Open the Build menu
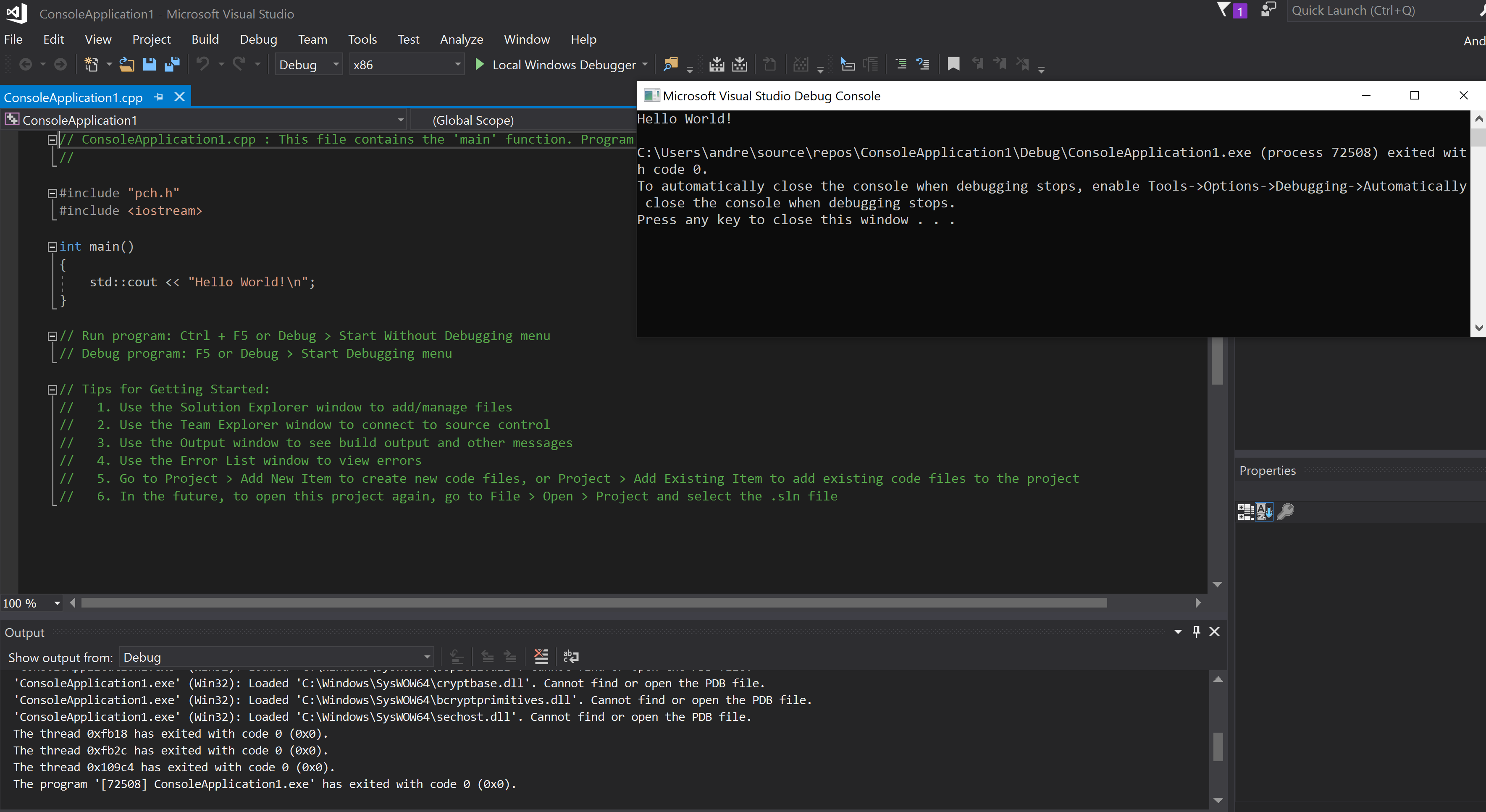This screenshot has width=1486, height=812. (x=205, y=39)
